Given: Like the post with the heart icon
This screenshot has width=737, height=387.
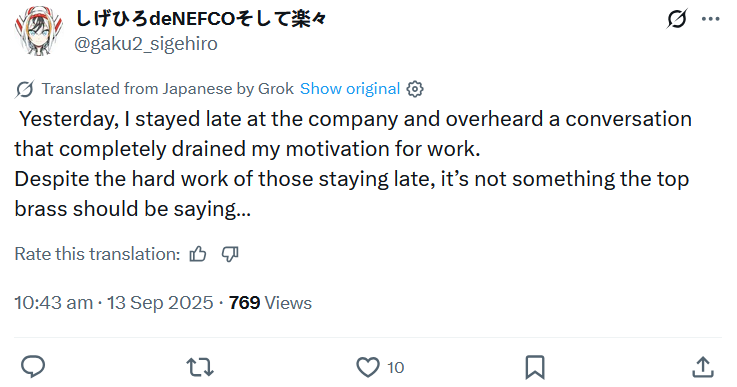Looking at the screenshot, I should click(368, 367).
